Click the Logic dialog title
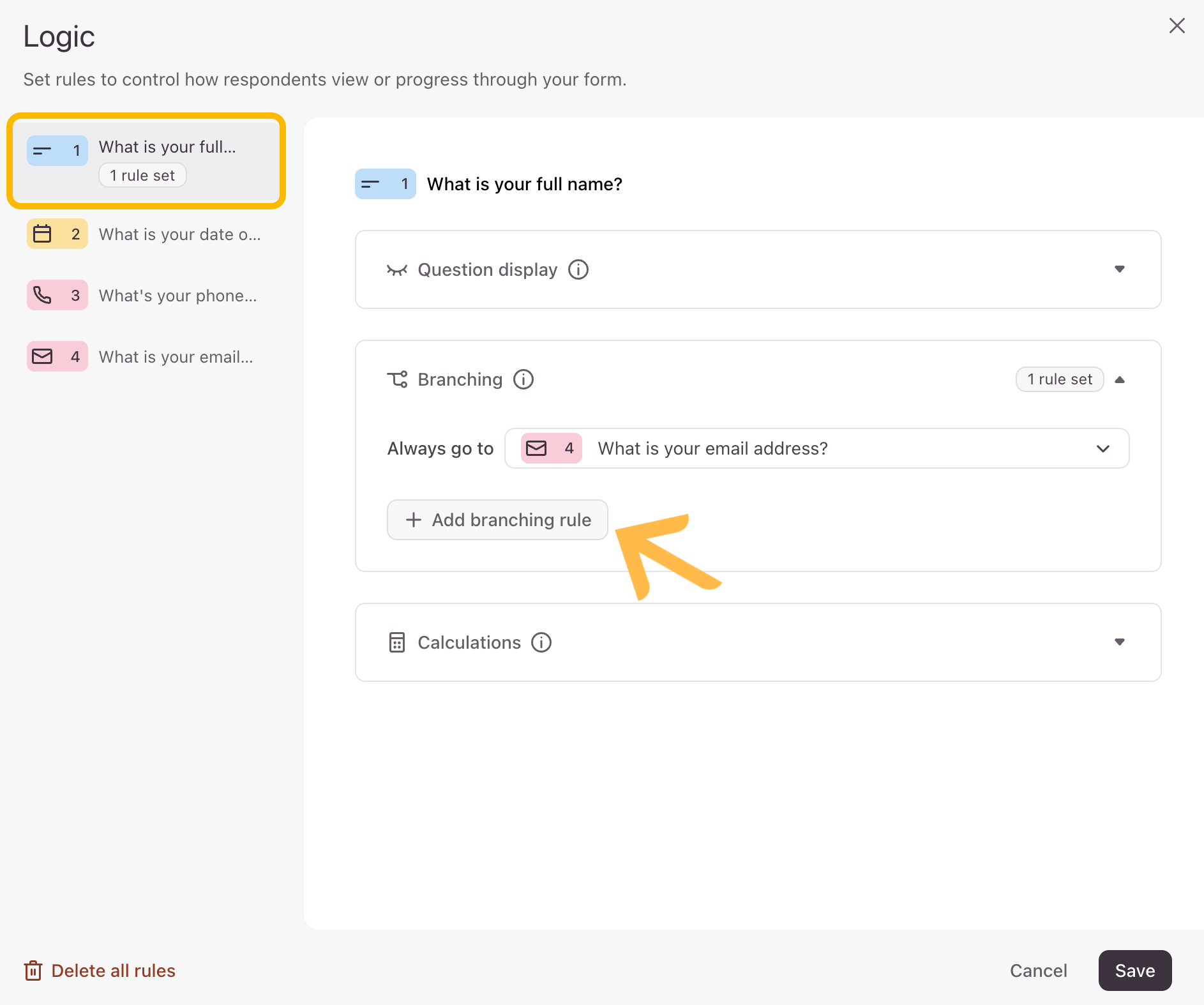The height and width of the screenshot is (1005, 1204). (x=59, y=37)
